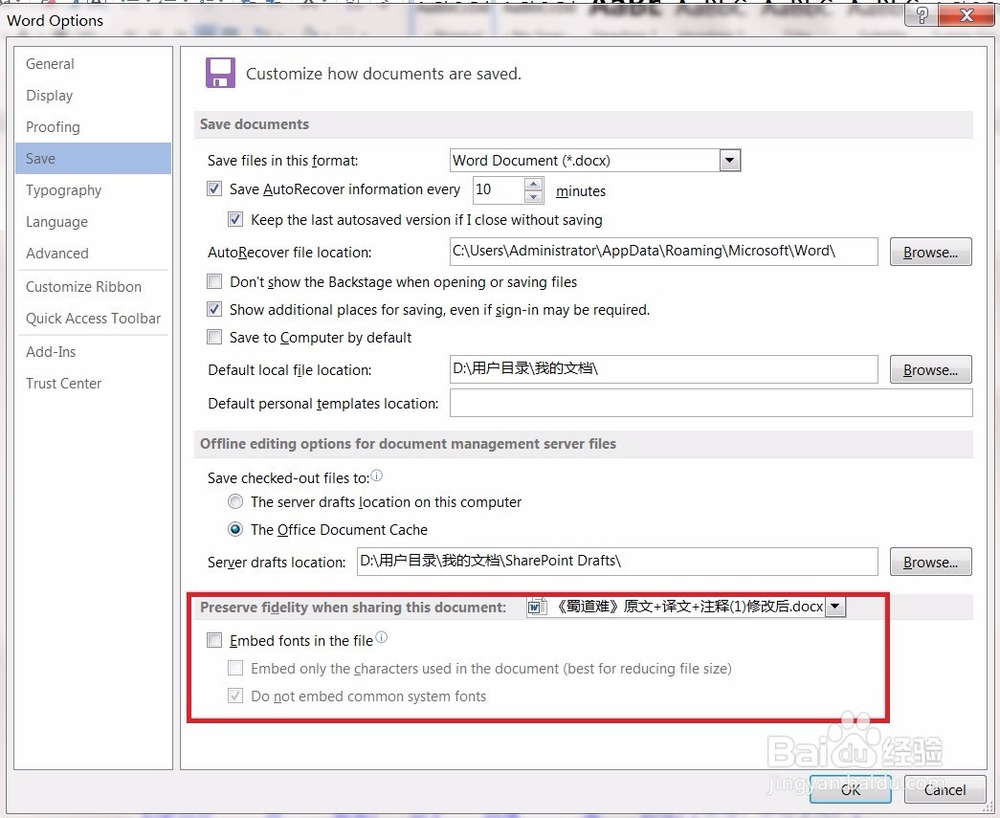Click the Server drafts location field

tap(617, 562)
